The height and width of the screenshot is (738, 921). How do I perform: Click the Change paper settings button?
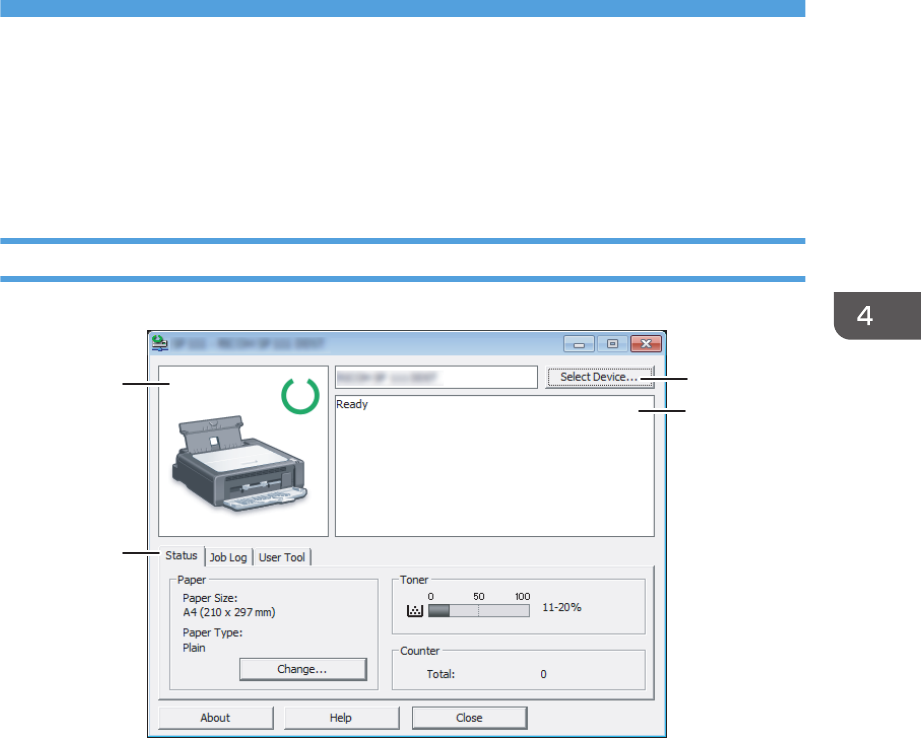click(302, 669)
